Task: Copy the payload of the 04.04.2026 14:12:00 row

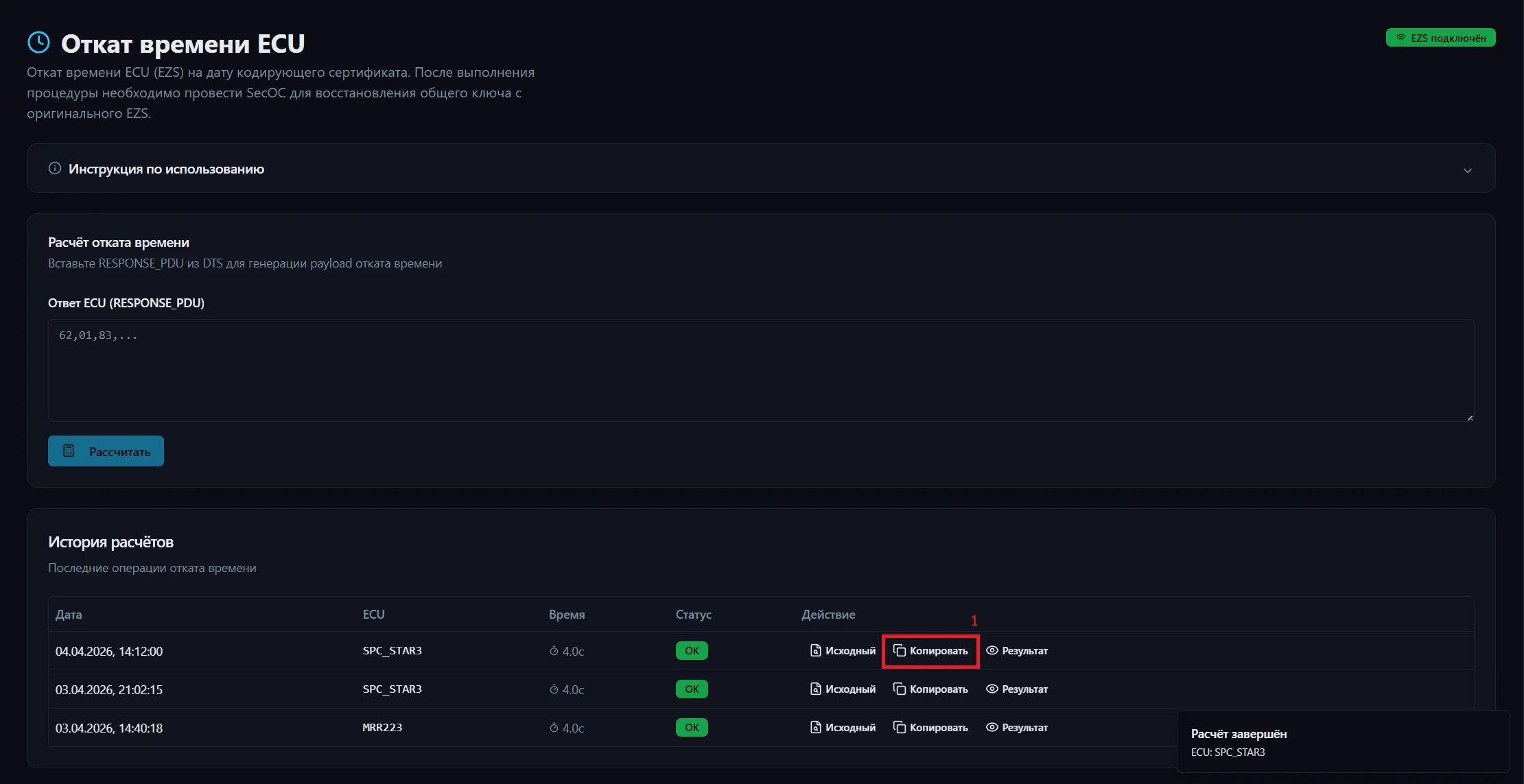Action: [930, 651]
